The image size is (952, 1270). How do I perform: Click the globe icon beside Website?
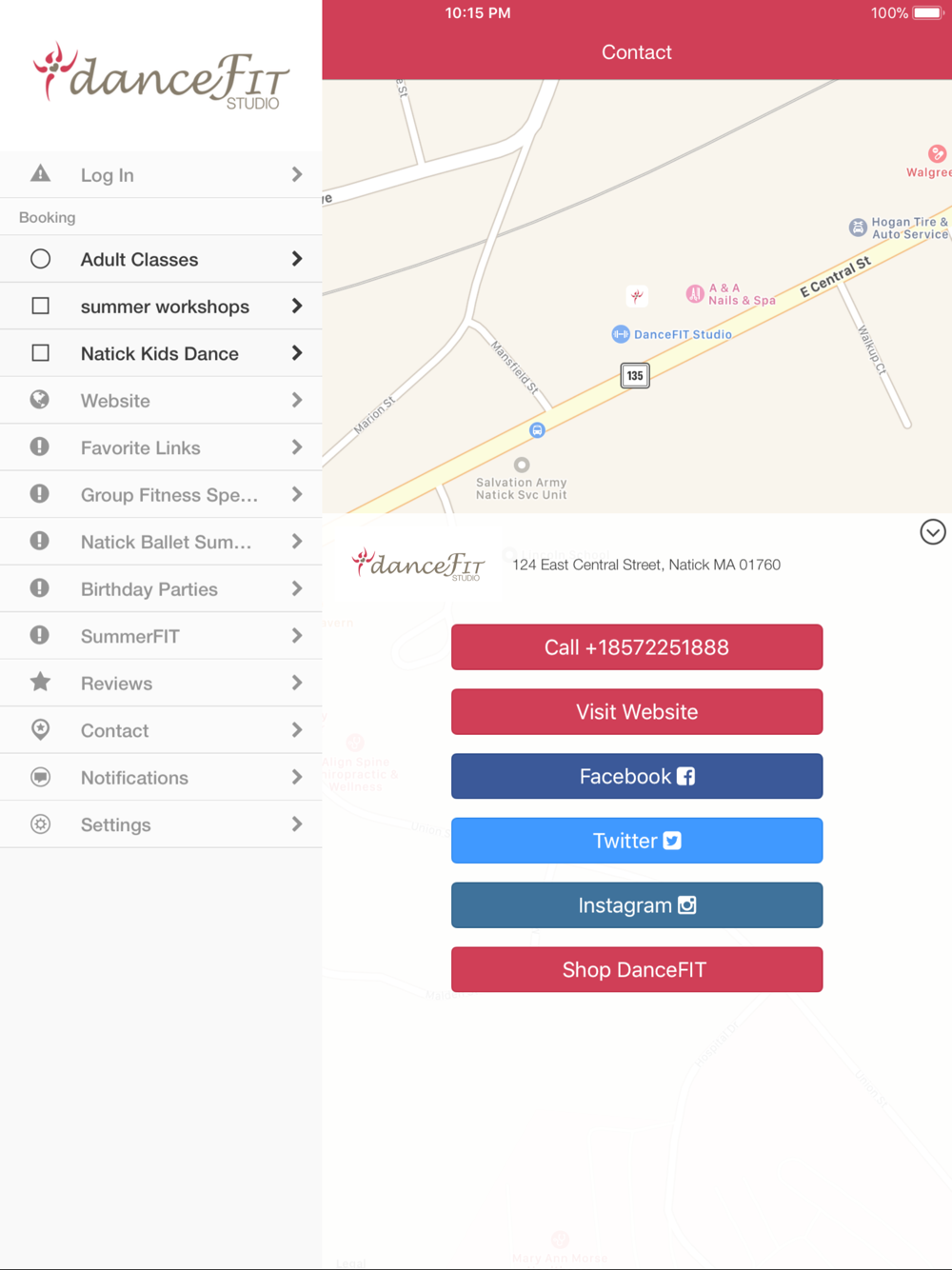coord(40,400)
